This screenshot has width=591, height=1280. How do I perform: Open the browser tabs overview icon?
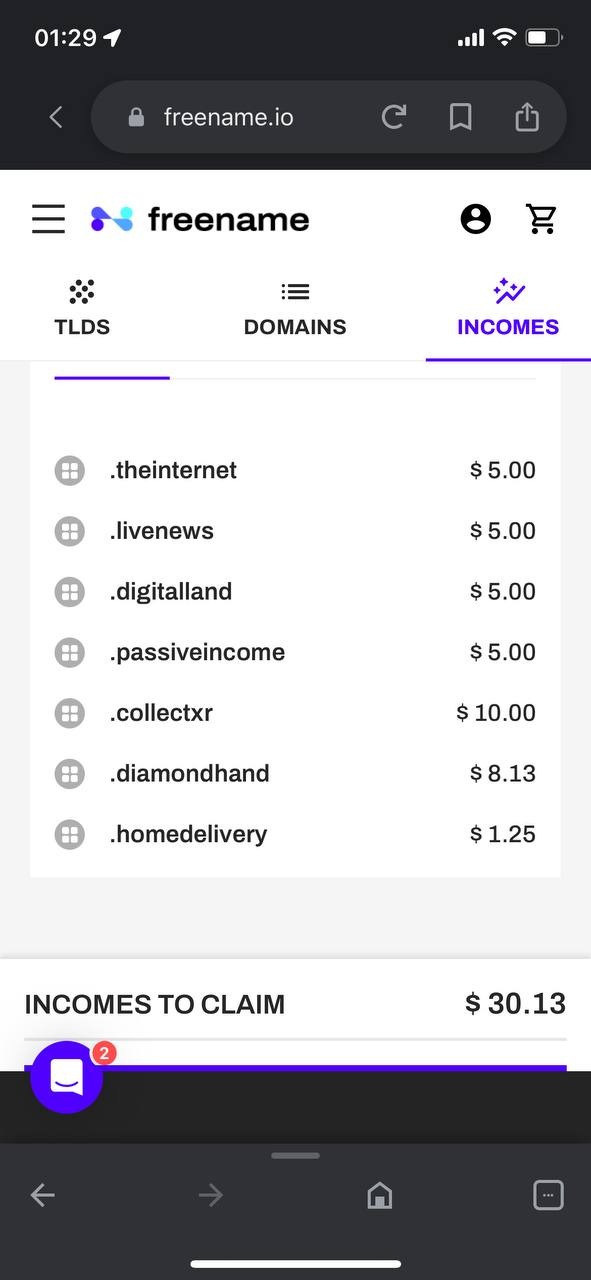tap(548, 1195)
